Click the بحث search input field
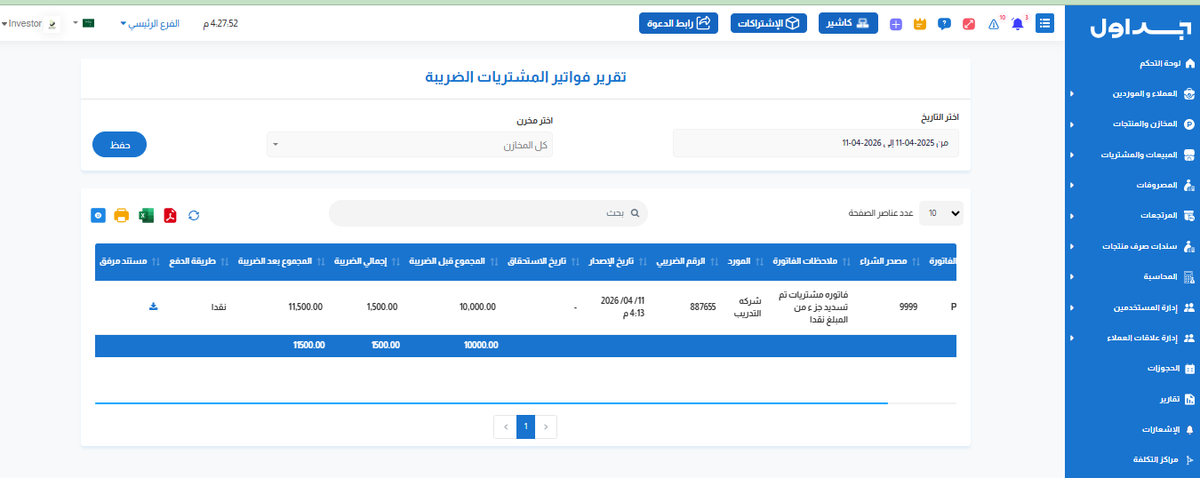 488,213
